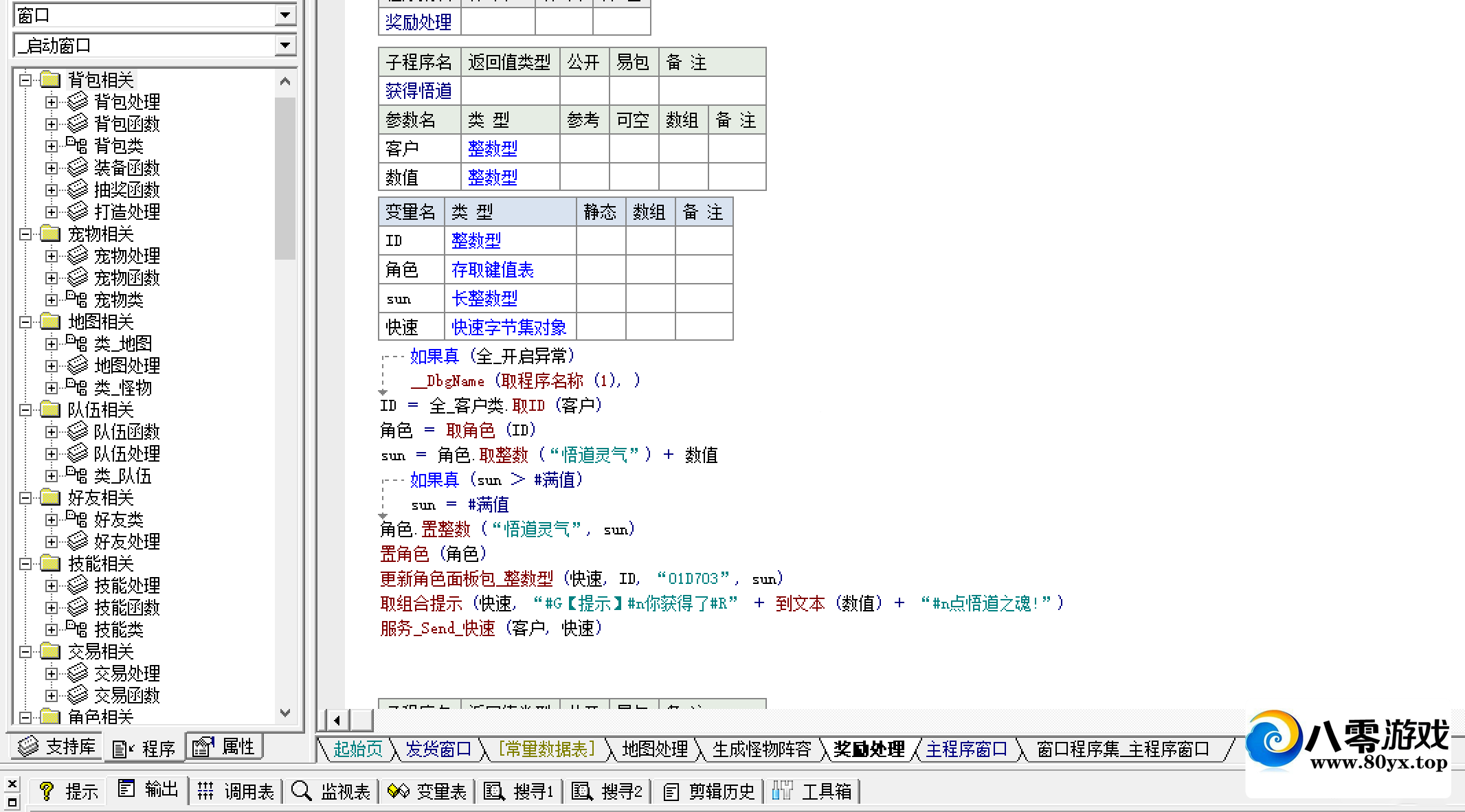Click the 背包相关 folder icon
This screenshot has width=1465, height=812.
click(x=50, y=80)
